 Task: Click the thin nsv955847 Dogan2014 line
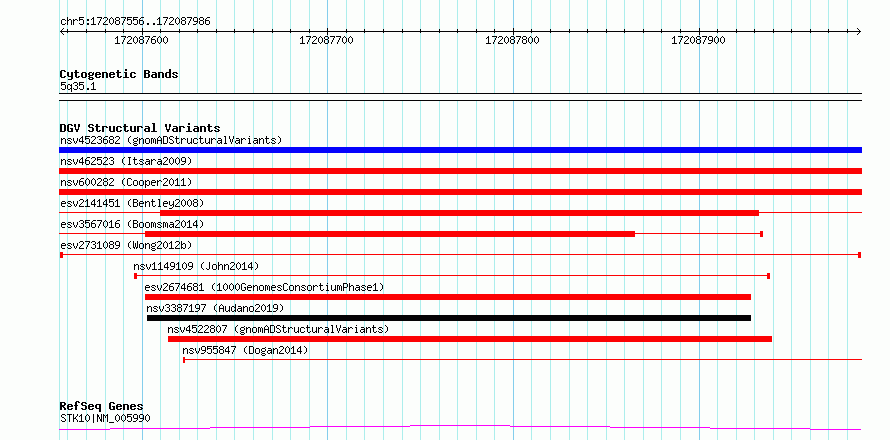pos(522,360)
